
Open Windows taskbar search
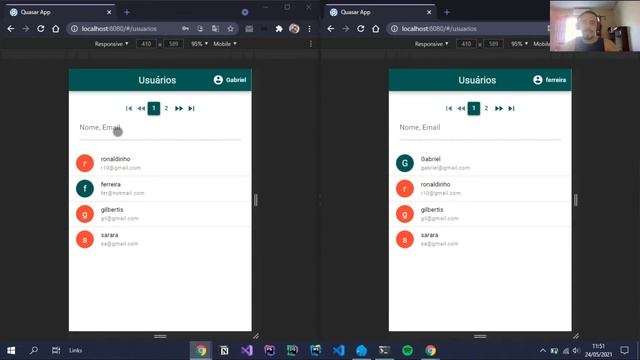tap(34, 350)
